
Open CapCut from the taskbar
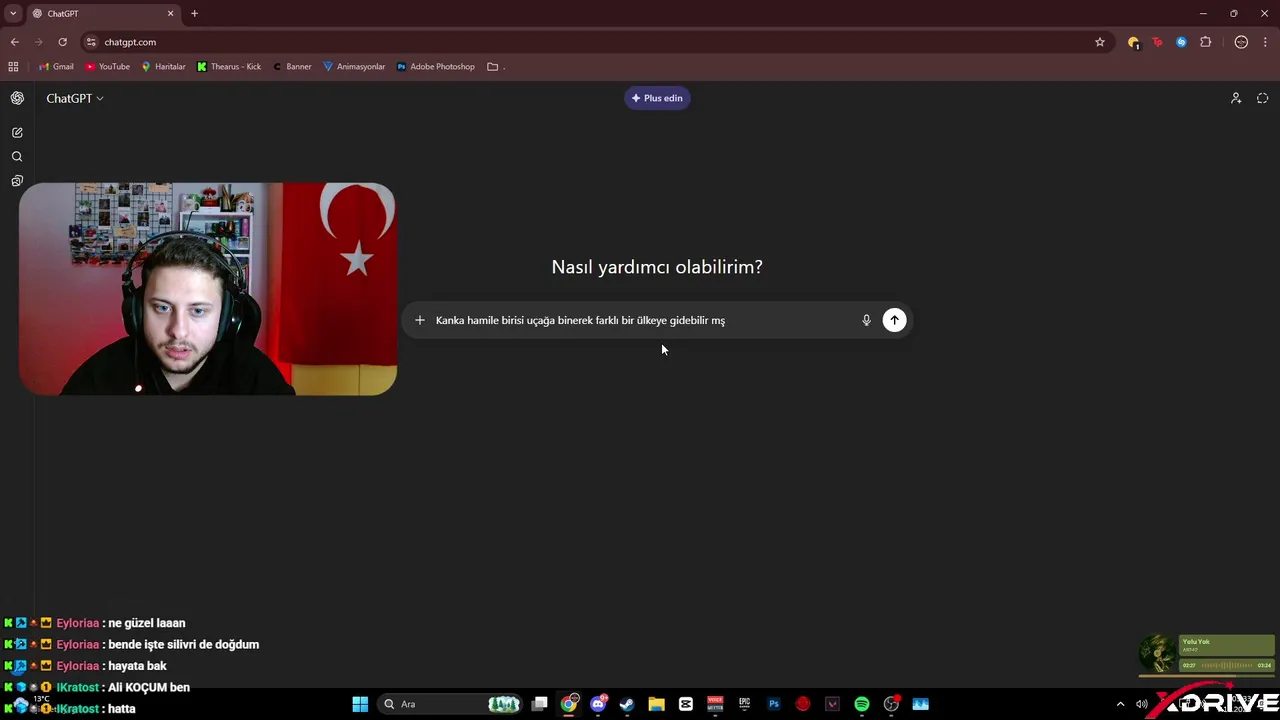pyautogui.click(x=685, y=704)
